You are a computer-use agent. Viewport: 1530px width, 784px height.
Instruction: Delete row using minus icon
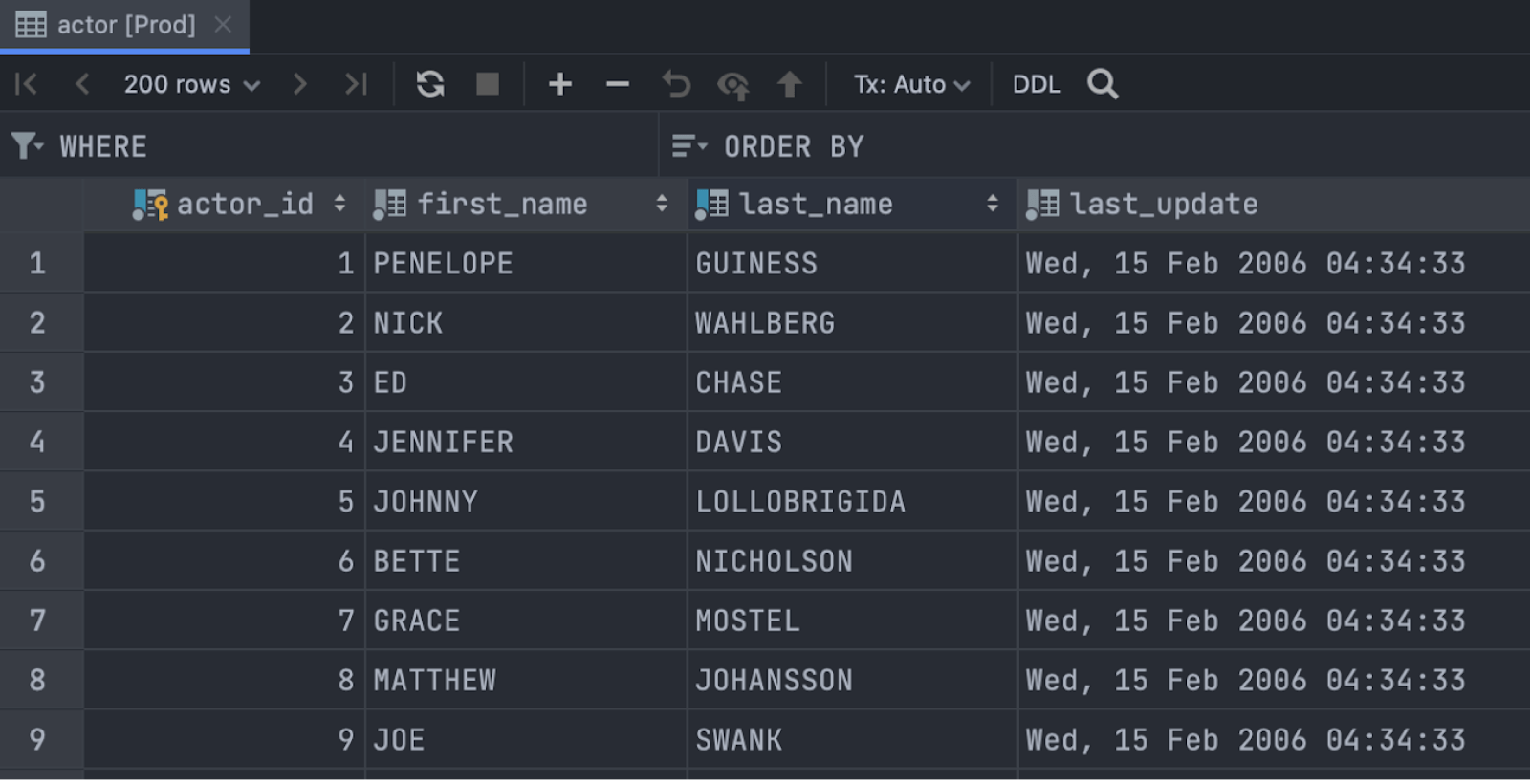(618, 84)
